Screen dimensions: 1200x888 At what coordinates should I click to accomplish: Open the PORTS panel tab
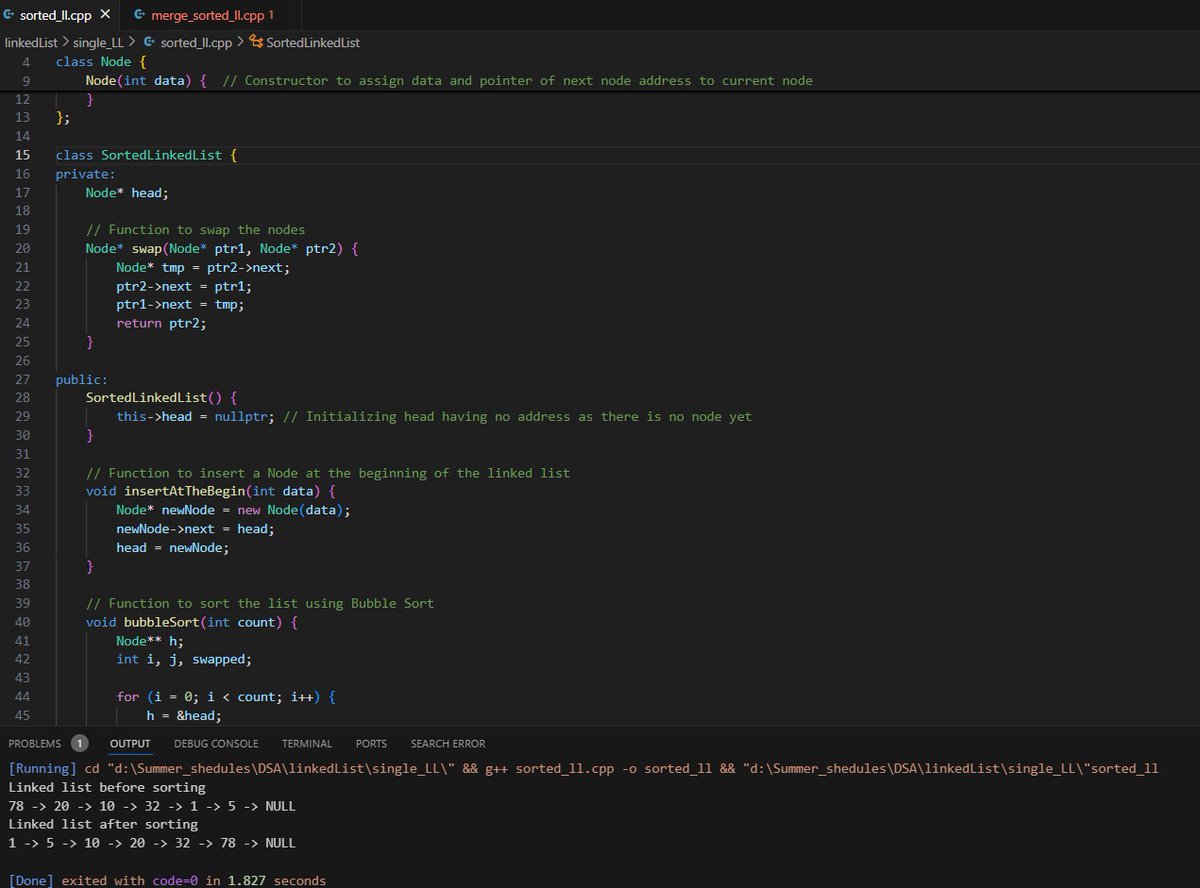371,744
